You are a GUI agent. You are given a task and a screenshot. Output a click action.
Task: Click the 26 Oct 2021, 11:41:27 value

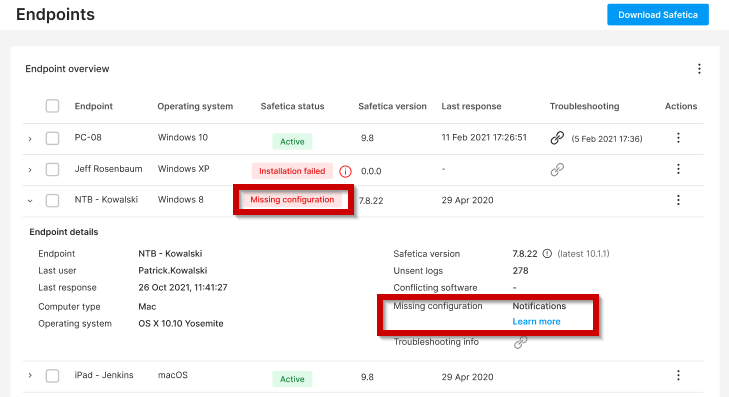click(x=183, y=288)
